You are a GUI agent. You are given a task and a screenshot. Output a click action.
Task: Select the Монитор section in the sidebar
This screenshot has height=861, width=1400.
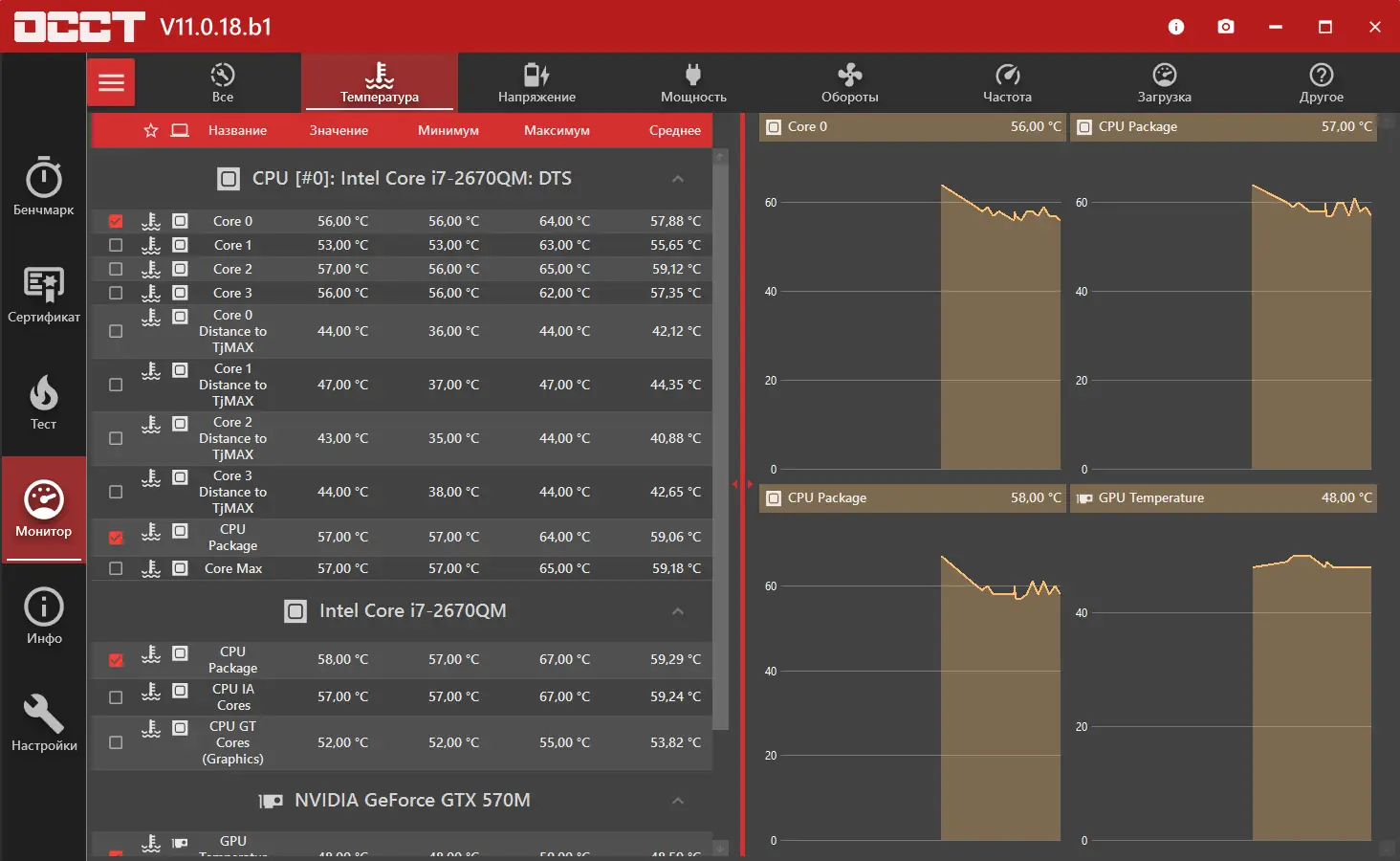44,509
